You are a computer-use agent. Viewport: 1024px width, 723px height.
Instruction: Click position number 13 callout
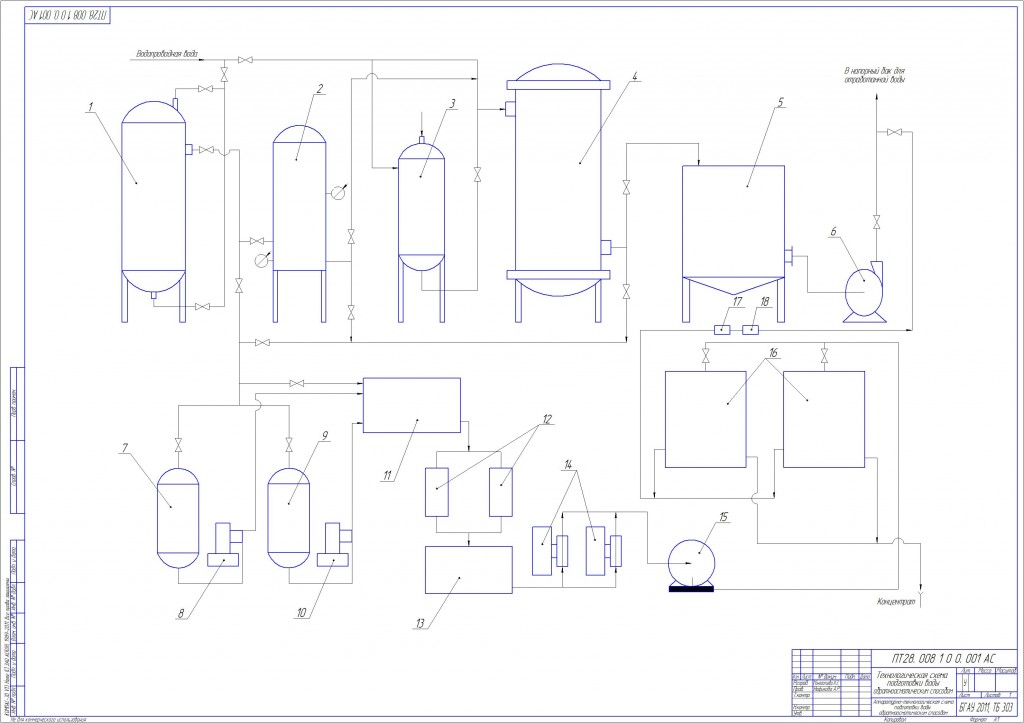(x=420, y=623)
